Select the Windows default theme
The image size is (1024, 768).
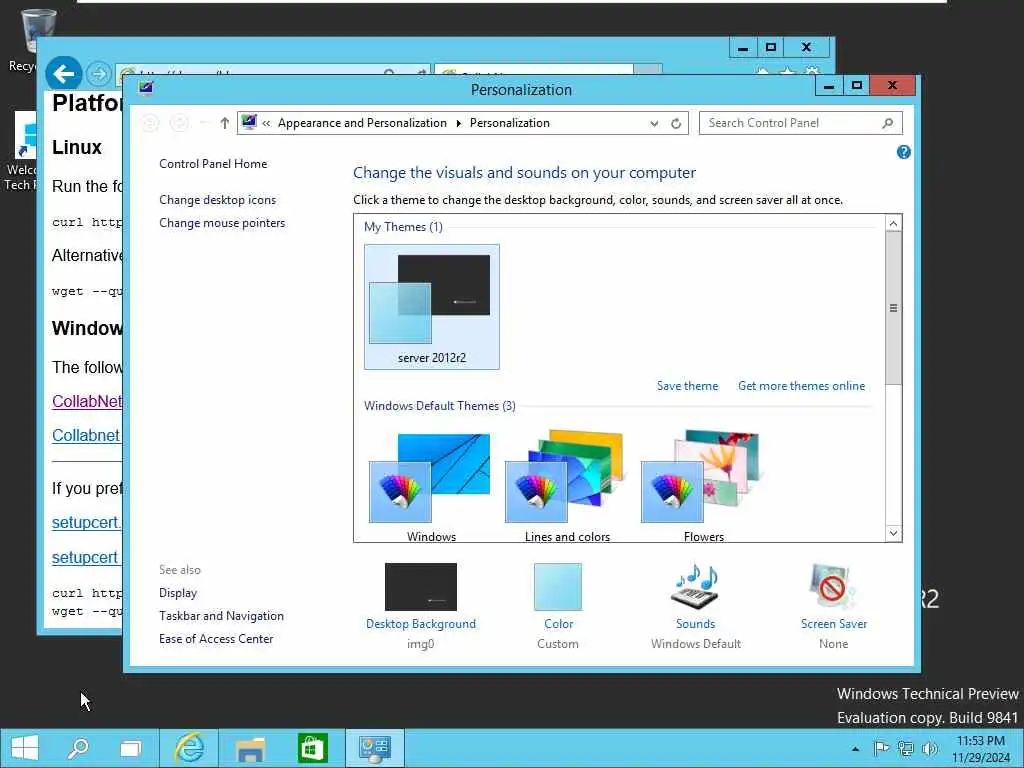coord(431,487)
